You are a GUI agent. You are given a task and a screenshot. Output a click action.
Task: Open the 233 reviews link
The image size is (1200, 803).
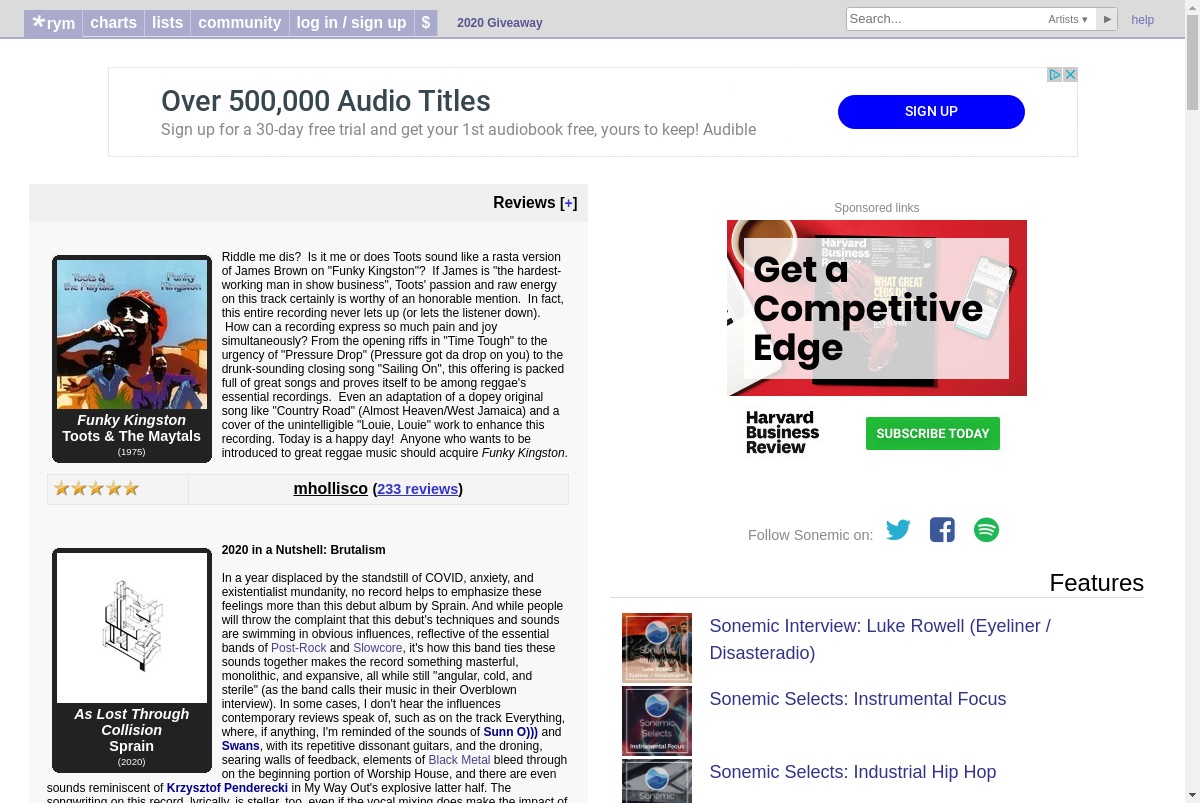(x=418, y=489)
